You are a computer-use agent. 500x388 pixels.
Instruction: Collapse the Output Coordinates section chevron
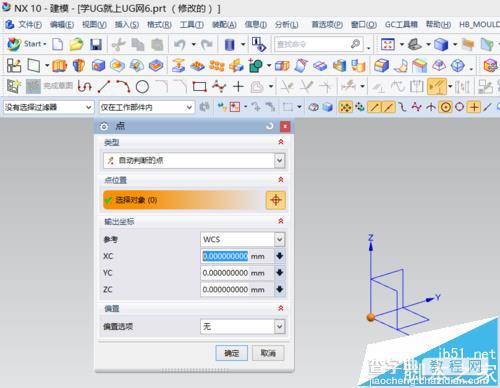[281, 221]
